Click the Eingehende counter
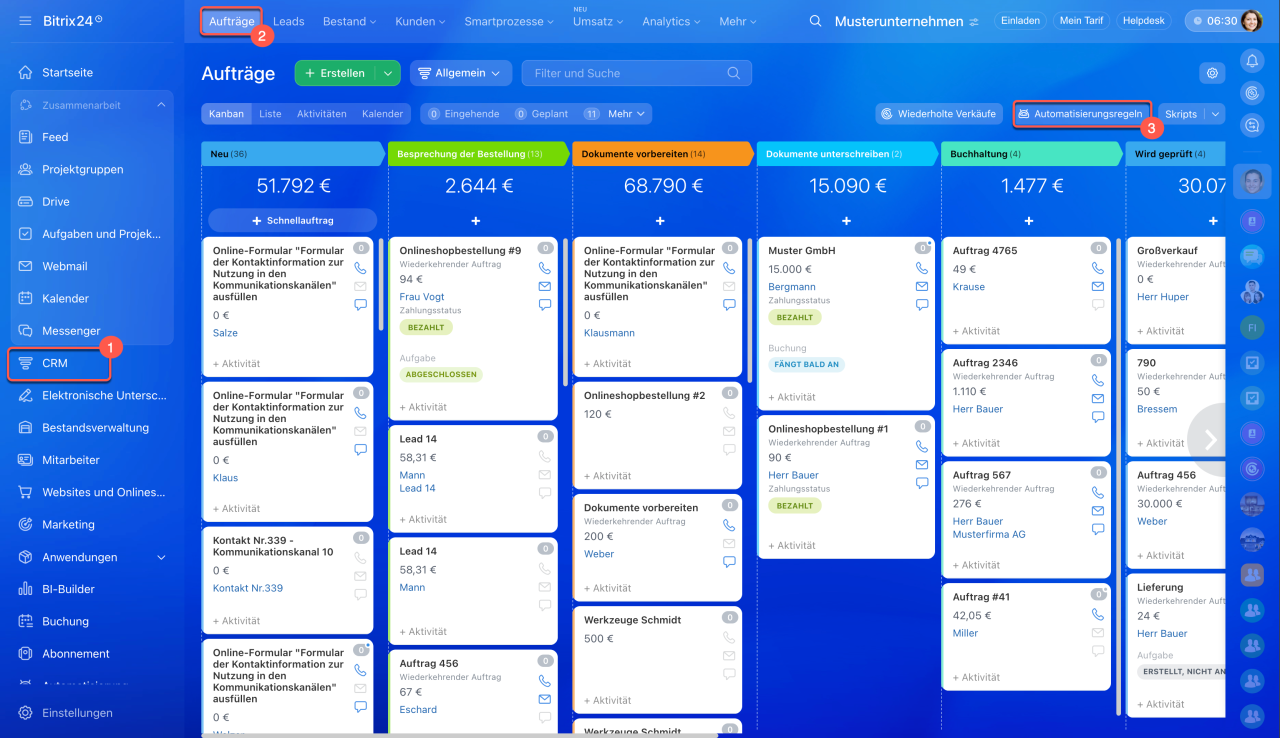This screenshot has width=1280, height=738. pyautogui.click(x=464, y=114)
